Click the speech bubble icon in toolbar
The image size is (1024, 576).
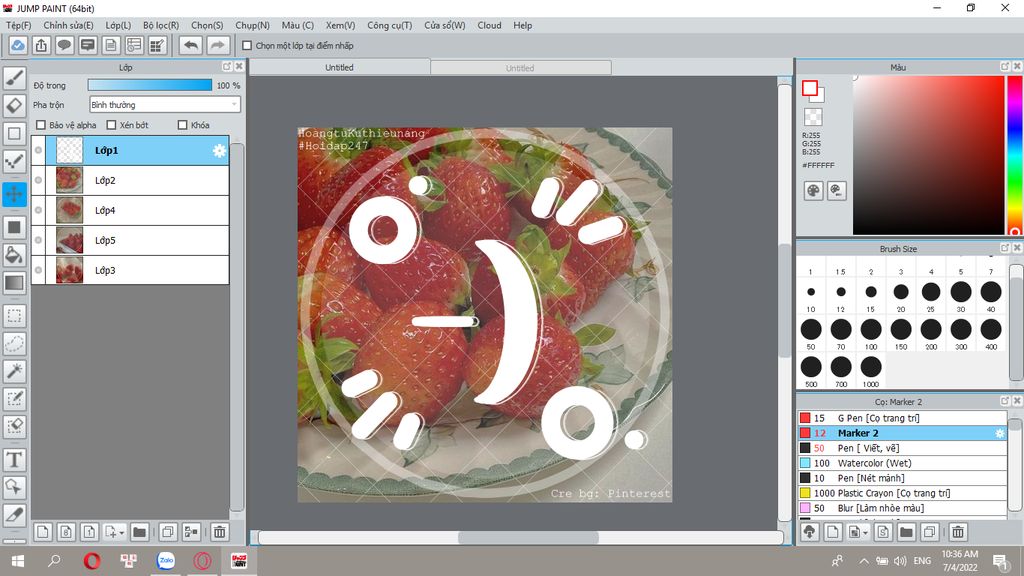[x=64, y=45]
